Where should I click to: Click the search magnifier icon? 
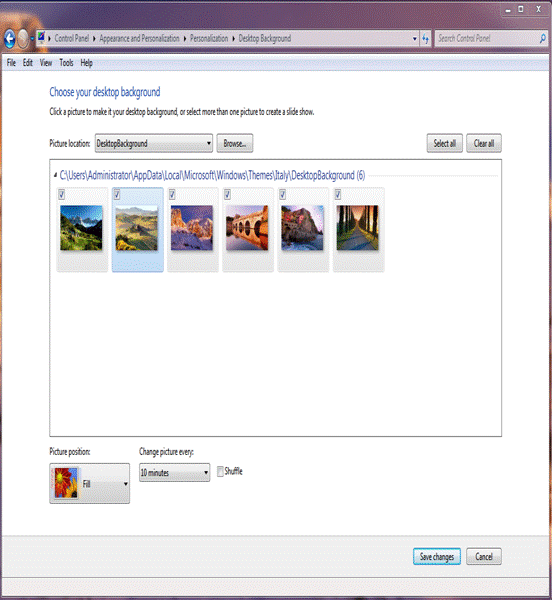(x=542, y=38)
